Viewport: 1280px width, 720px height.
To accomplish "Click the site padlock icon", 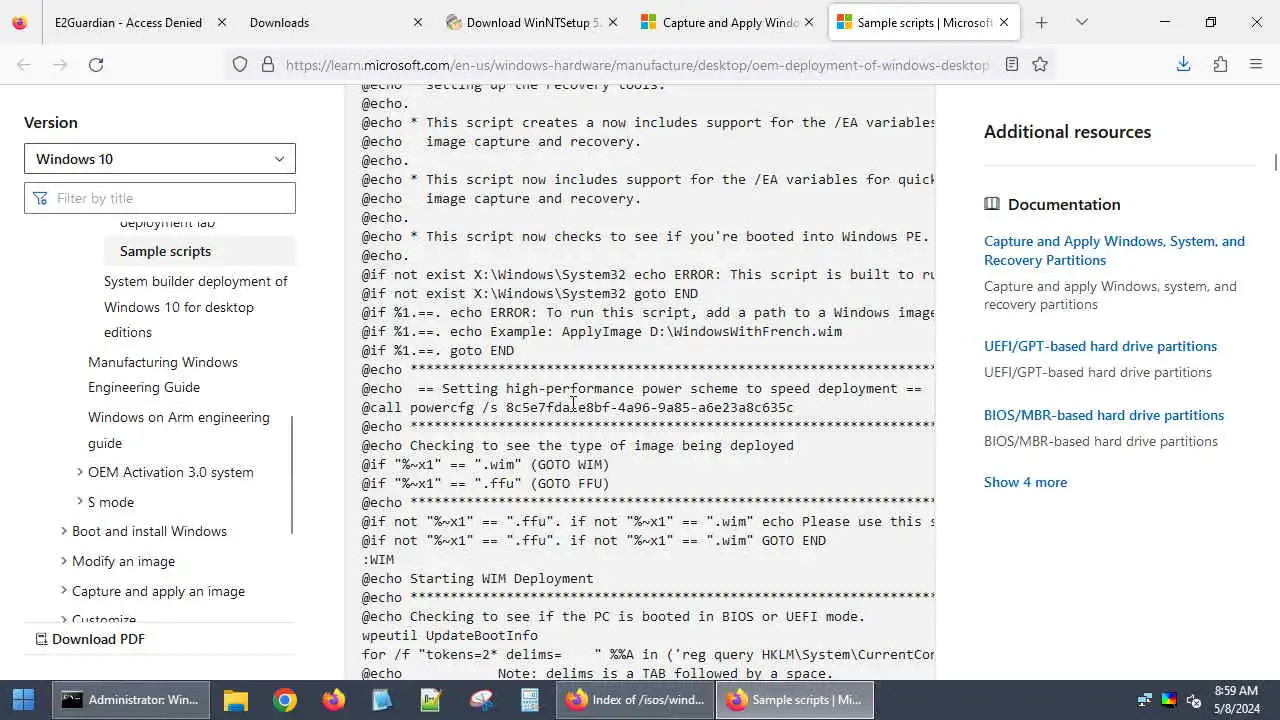I will point(267,64).
